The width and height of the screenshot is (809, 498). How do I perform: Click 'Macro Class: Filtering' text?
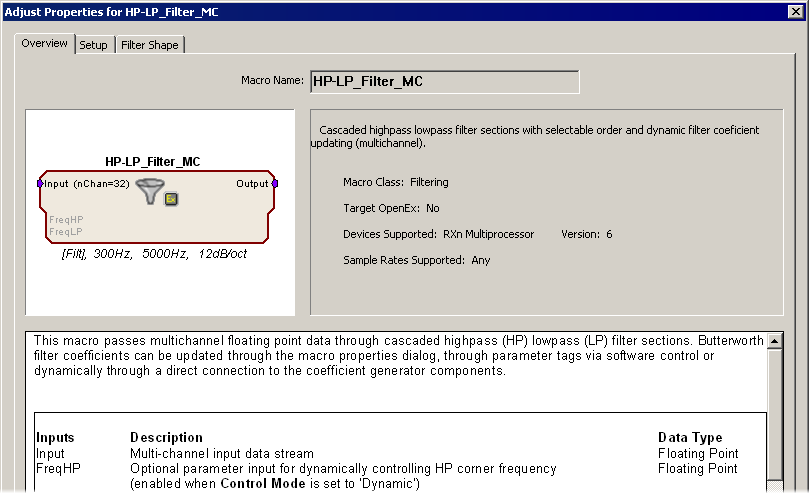pyautogui.click(x=396, y=182)
